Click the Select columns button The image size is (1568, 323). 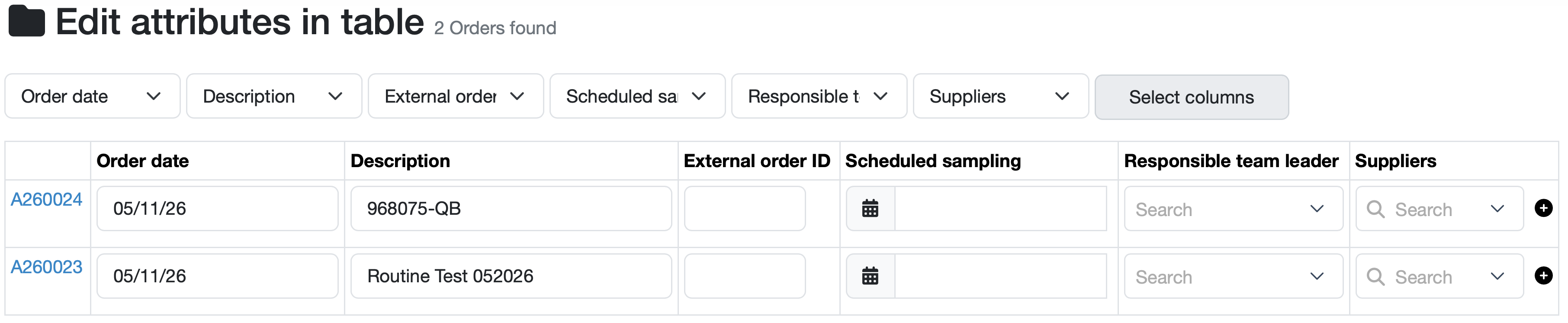click(1191, 97)
